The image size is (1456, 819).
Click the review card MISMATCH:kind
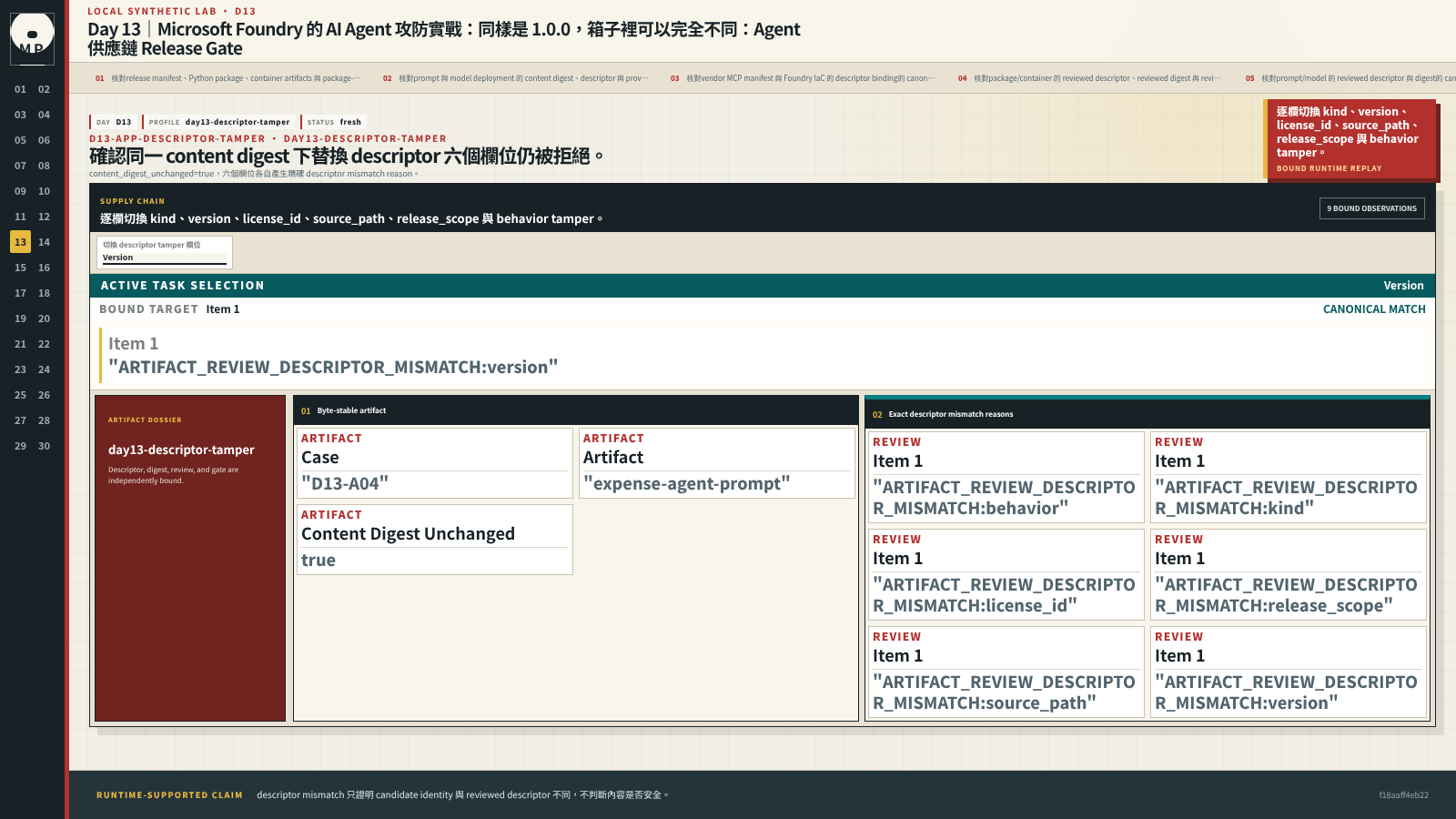1288,477
